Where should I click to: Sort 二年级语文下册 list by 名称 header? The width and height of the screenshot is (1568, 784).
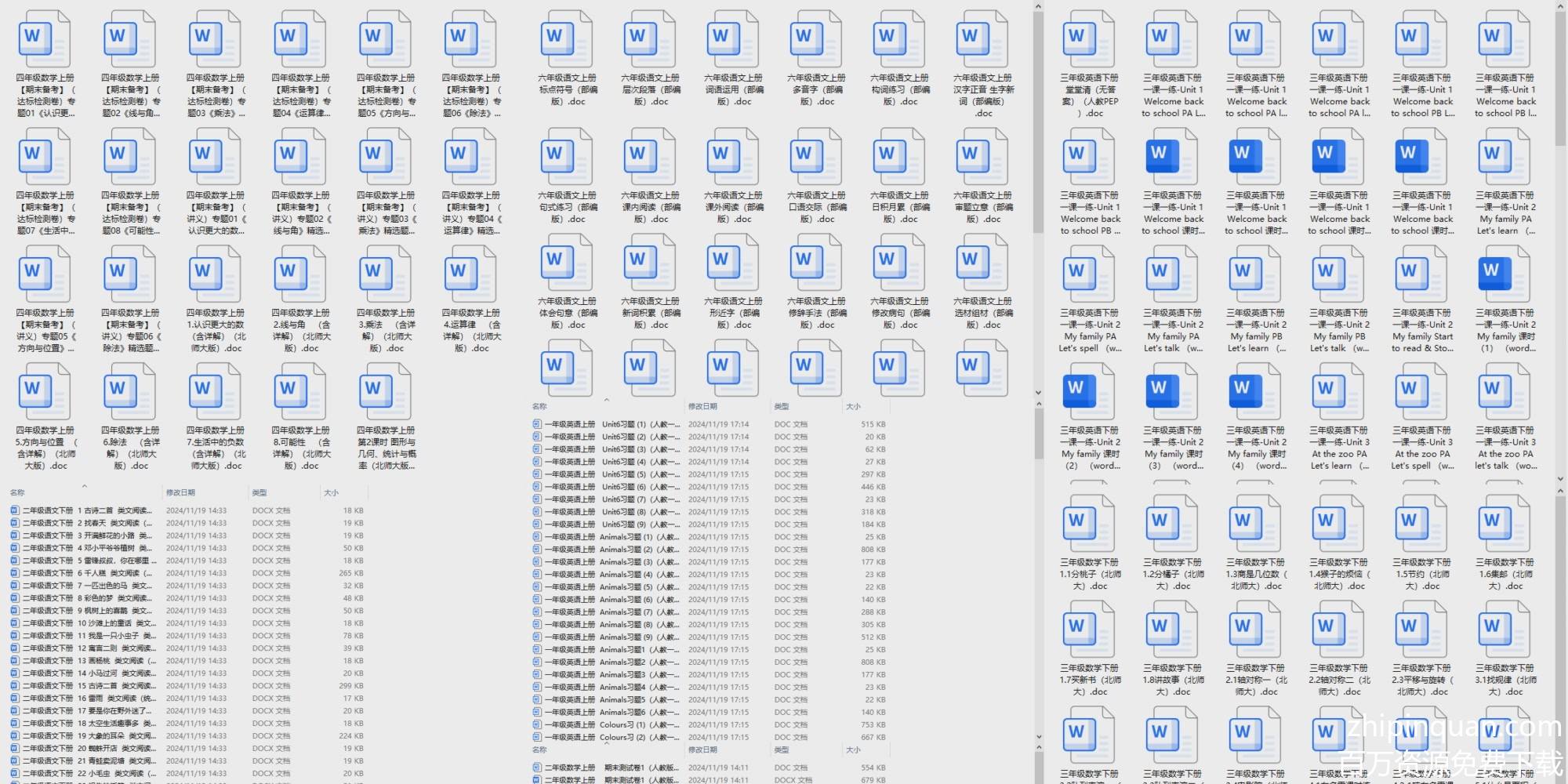click(17, 493)
